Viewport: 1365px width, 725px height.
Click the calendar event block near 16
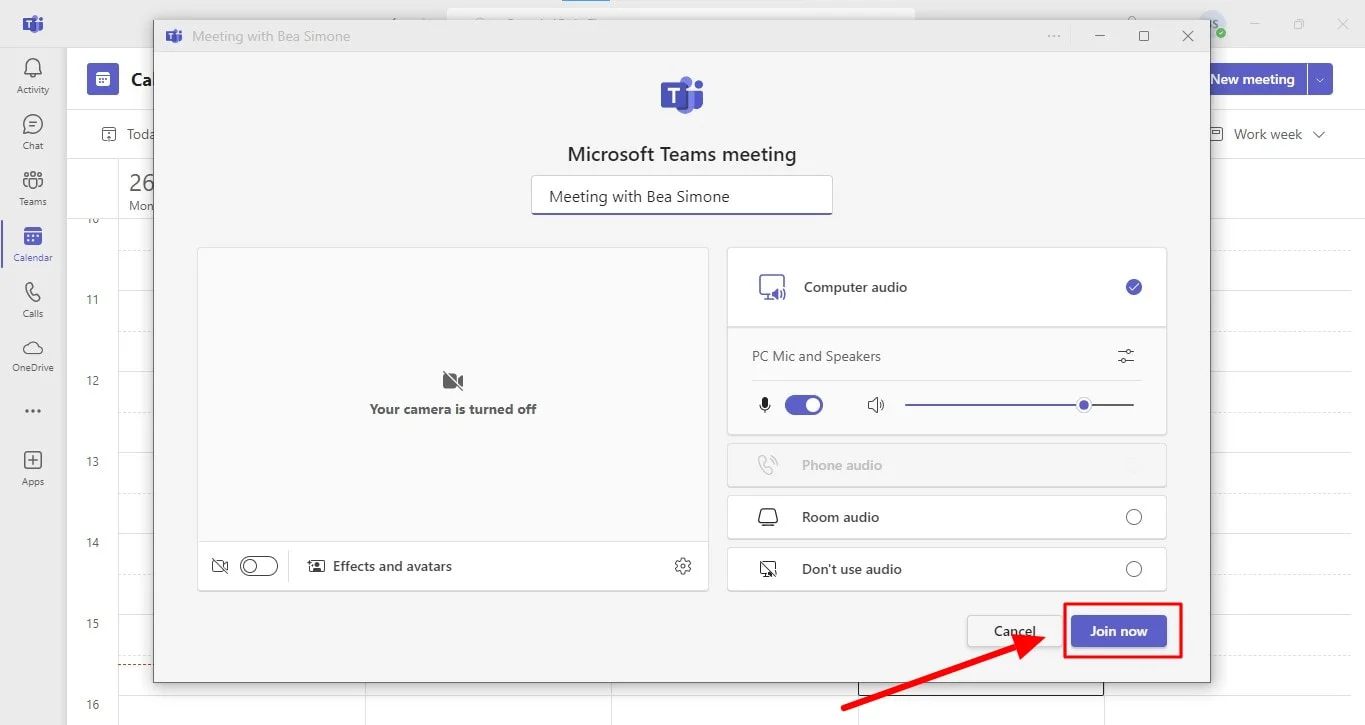coord(981,688)
